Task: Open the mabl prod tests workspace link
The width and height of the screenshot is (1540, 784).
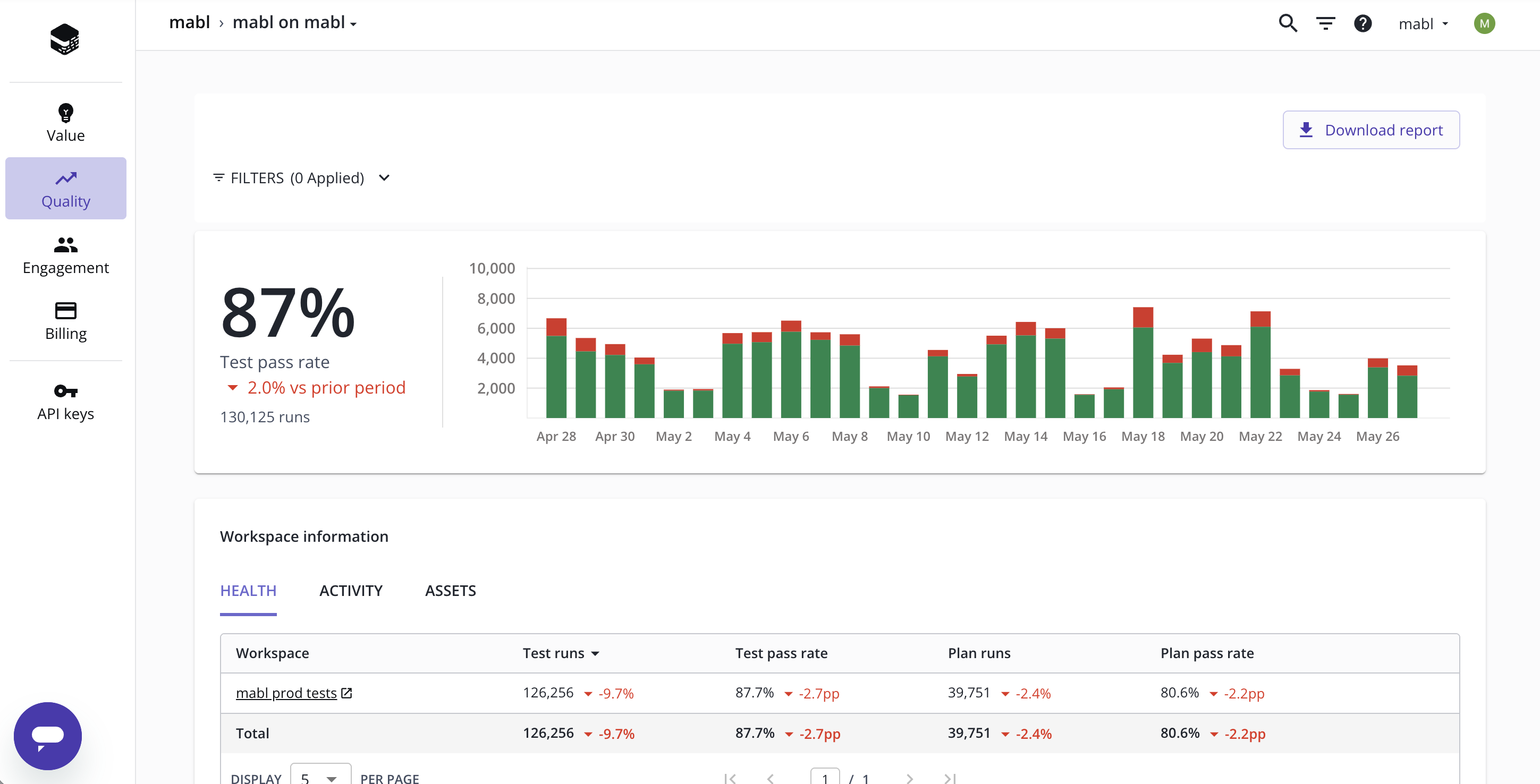Action: [x=286, y=693]
